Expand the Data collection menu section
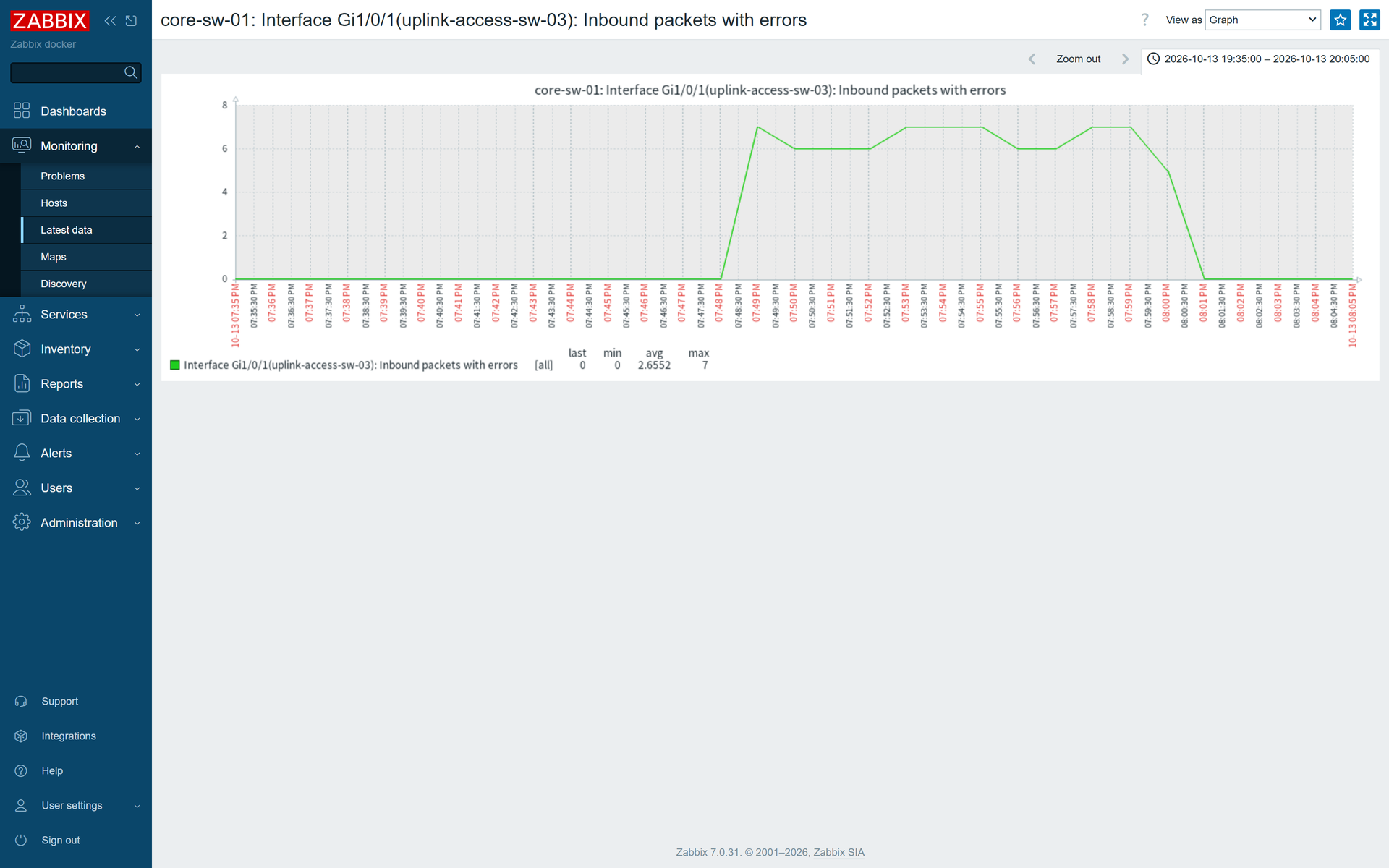The height and width of the screenshot is (868, 1389). coord(76,419)
